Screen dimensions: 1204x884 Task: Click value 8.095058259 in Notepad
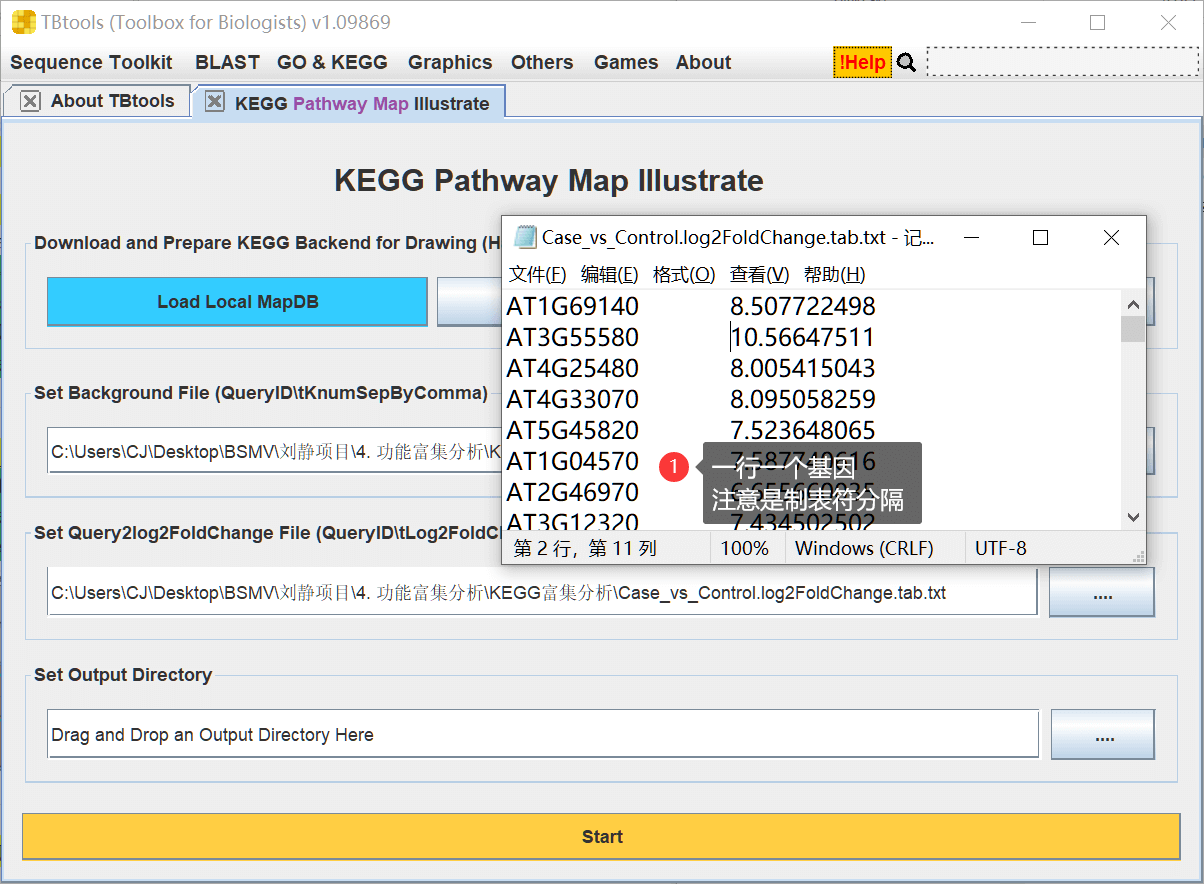point(803,399)
